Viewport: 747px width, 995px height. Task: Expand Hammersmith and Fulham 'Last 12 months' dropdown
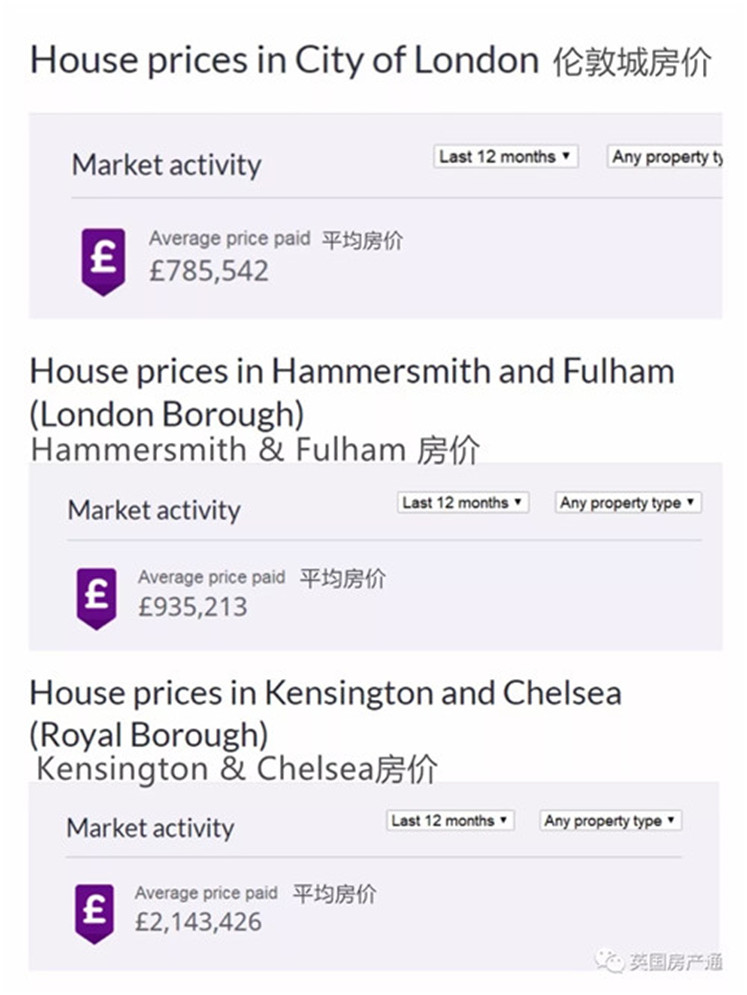point(462,503)
